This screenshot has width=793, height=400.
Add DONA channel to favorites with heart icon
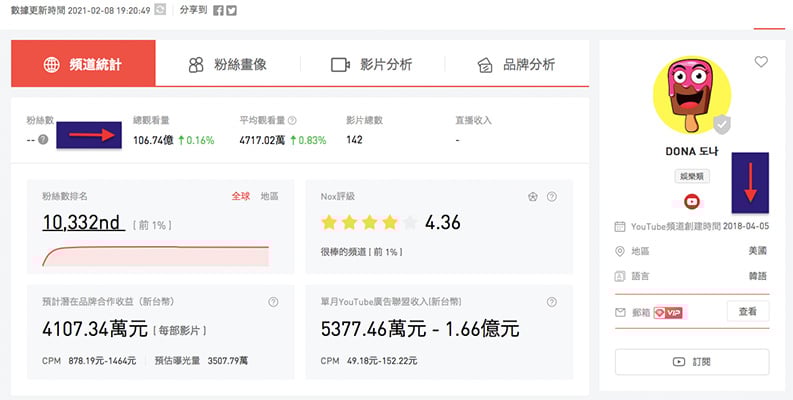coord(761,62)
